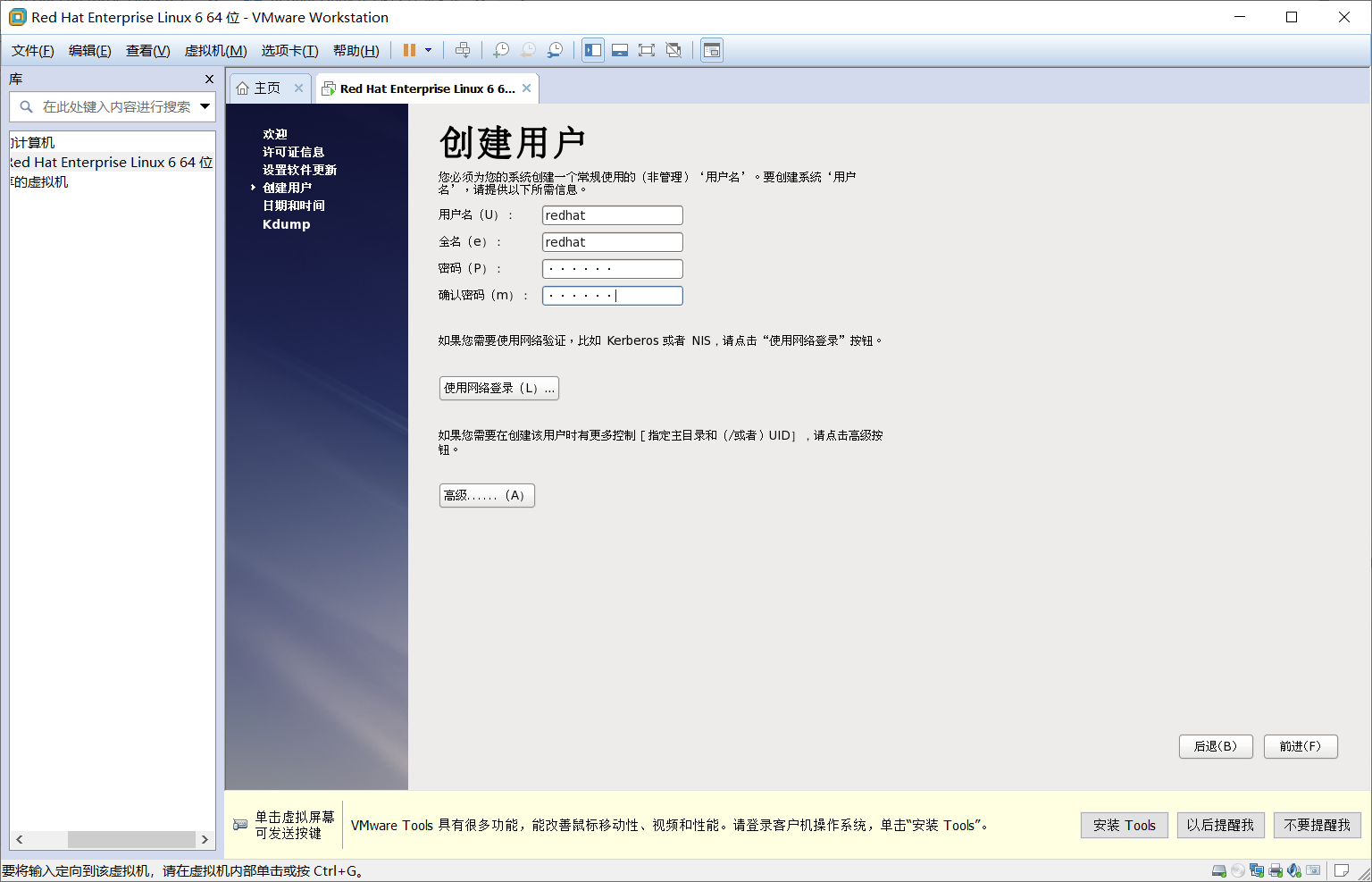This screenshot has height=882, width=1372.
Task: Enter full screen mode
Action: click(647, 50)
